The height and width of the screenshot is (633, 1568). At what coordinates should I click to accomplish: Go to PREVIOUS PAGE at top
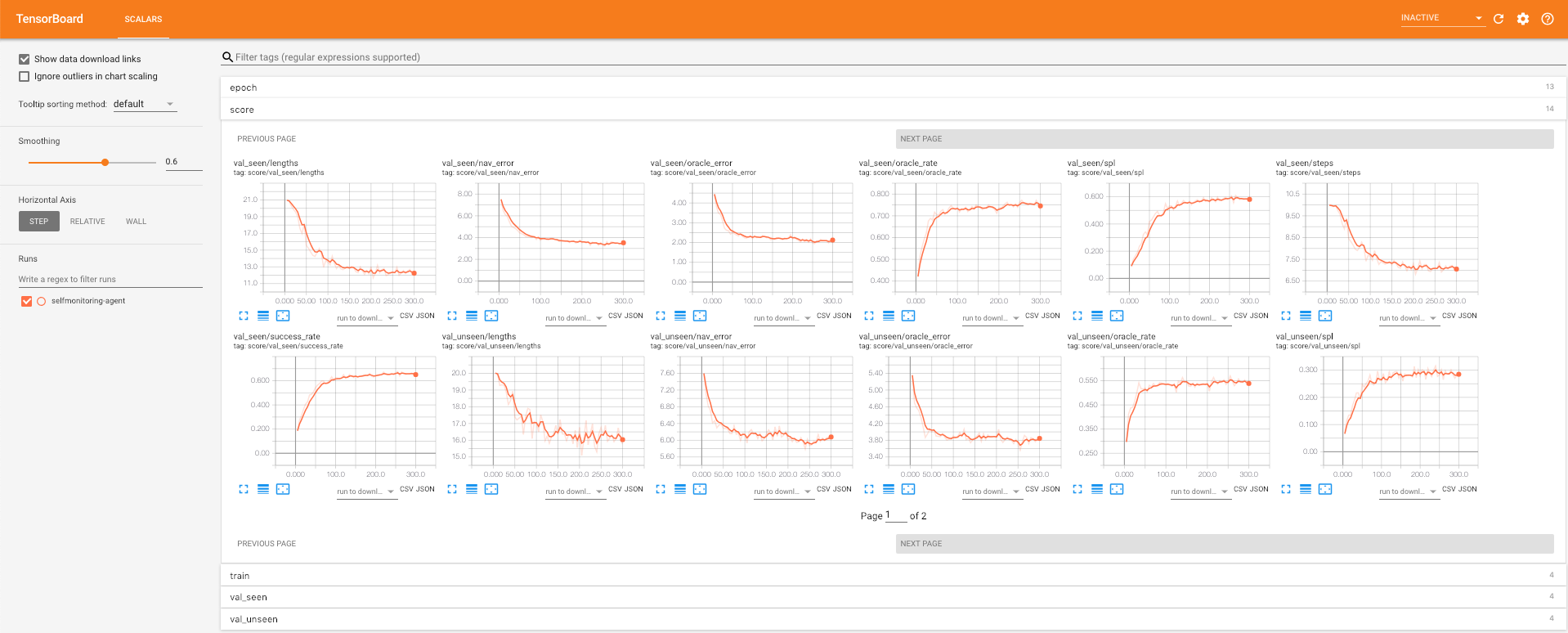[x=267, y=139]
